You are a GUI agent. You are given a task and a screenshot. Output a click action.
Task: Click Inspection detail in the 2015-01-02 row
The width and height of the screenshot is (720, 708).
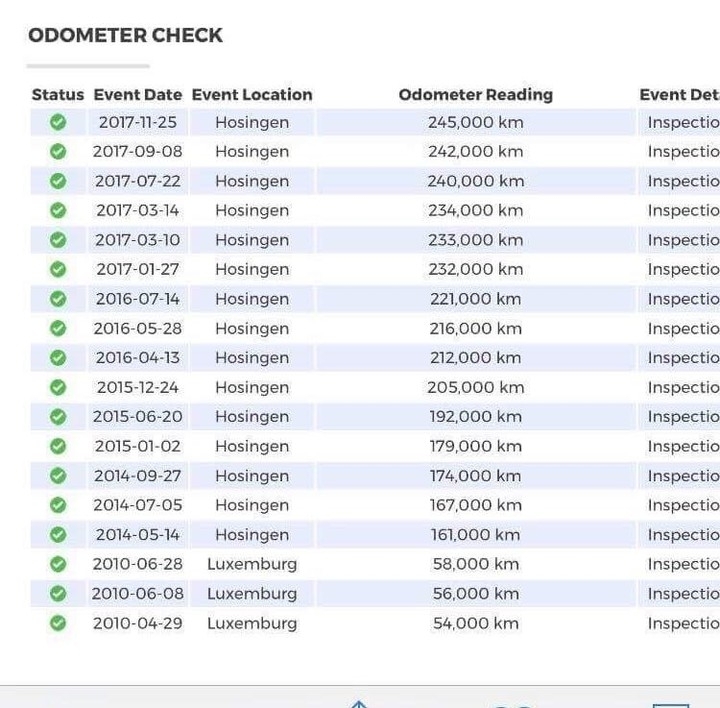click(684, 447)
